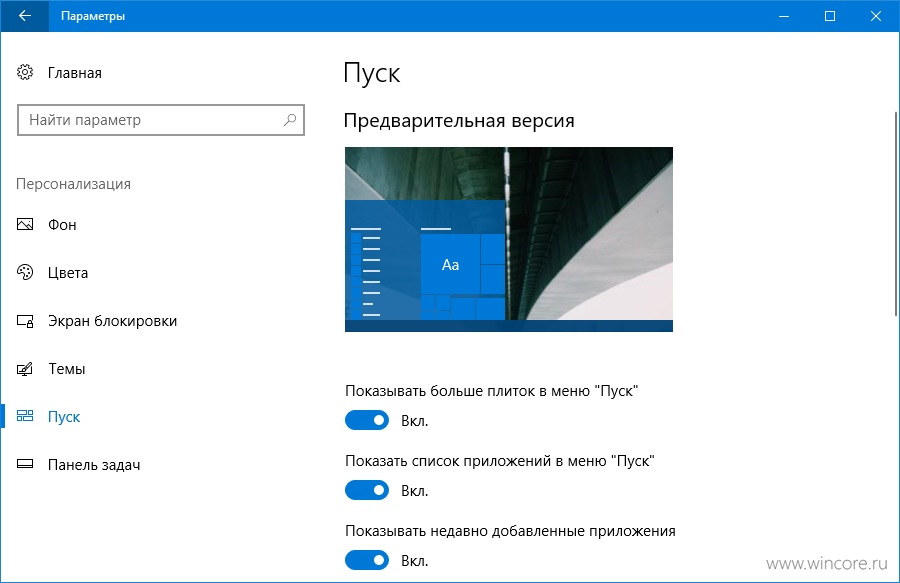
Task: Select the Пуск section
Action: pos(64,417)
